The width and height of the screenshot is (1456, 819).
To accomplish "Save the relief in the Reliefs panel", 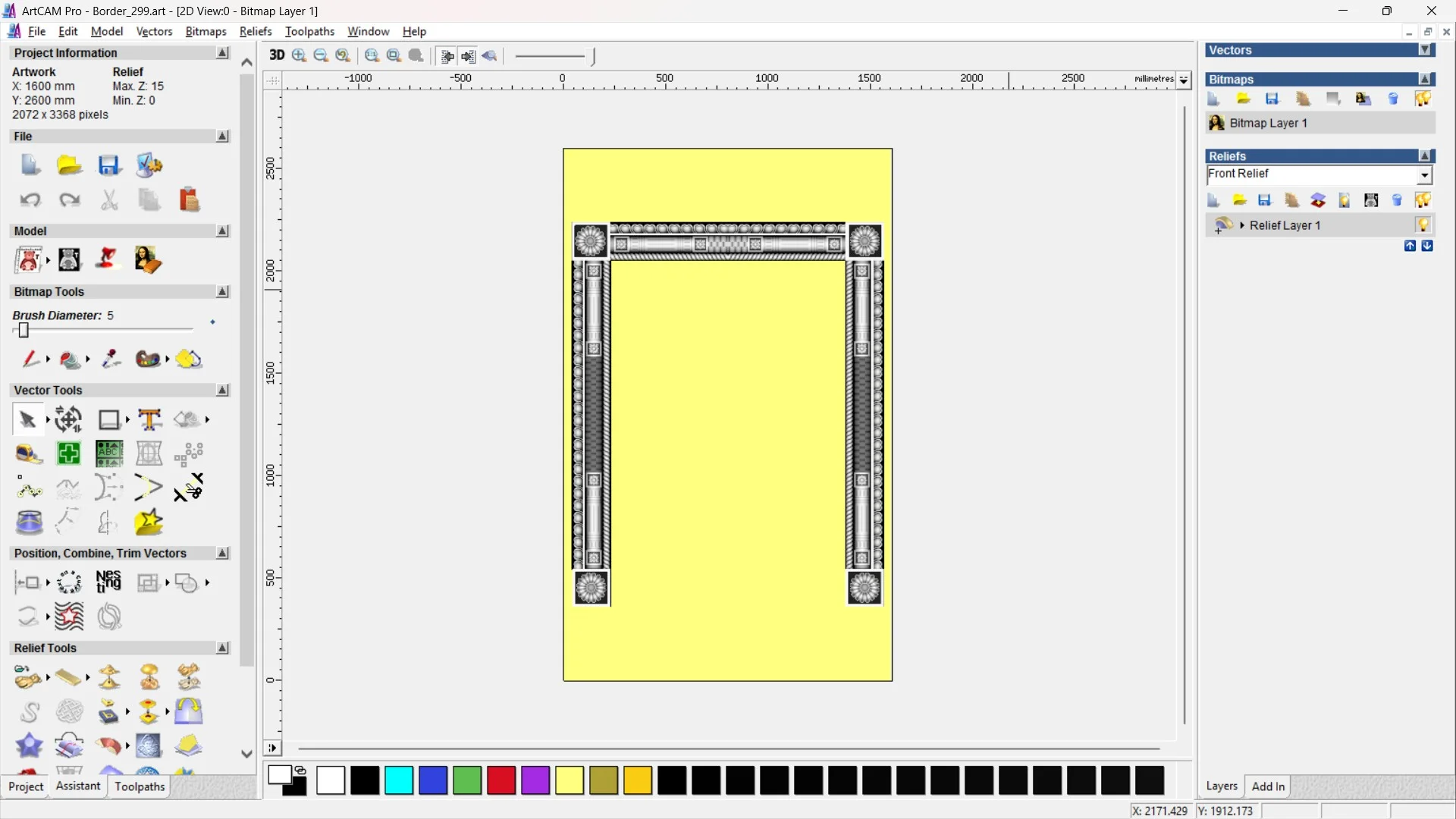I will pyautogui.click(x=1265, y=200).
